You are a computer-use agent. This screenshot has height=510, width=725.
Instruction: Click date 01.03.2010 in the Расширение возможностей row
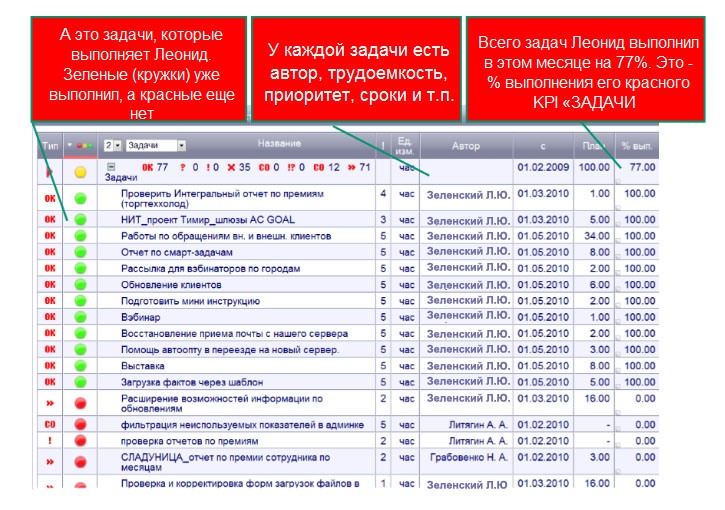[x=543, y=399]
